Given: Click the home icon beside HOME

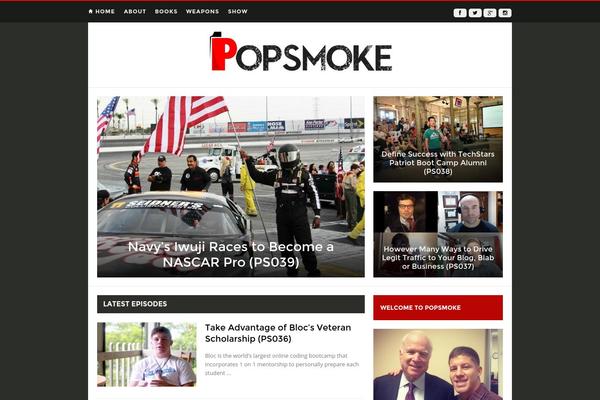Looking at the screenshot, I should coord(91,11).
